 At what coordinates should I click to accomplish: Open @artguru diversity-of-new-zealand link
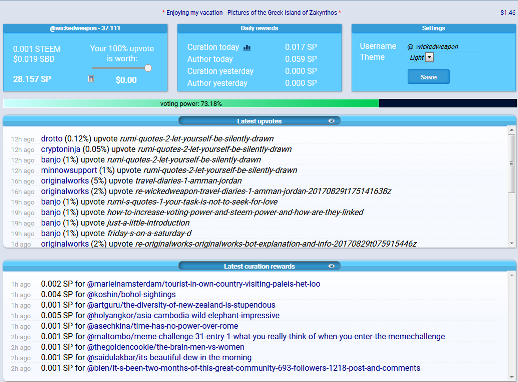pyautogui.click(x=181, y=305)
